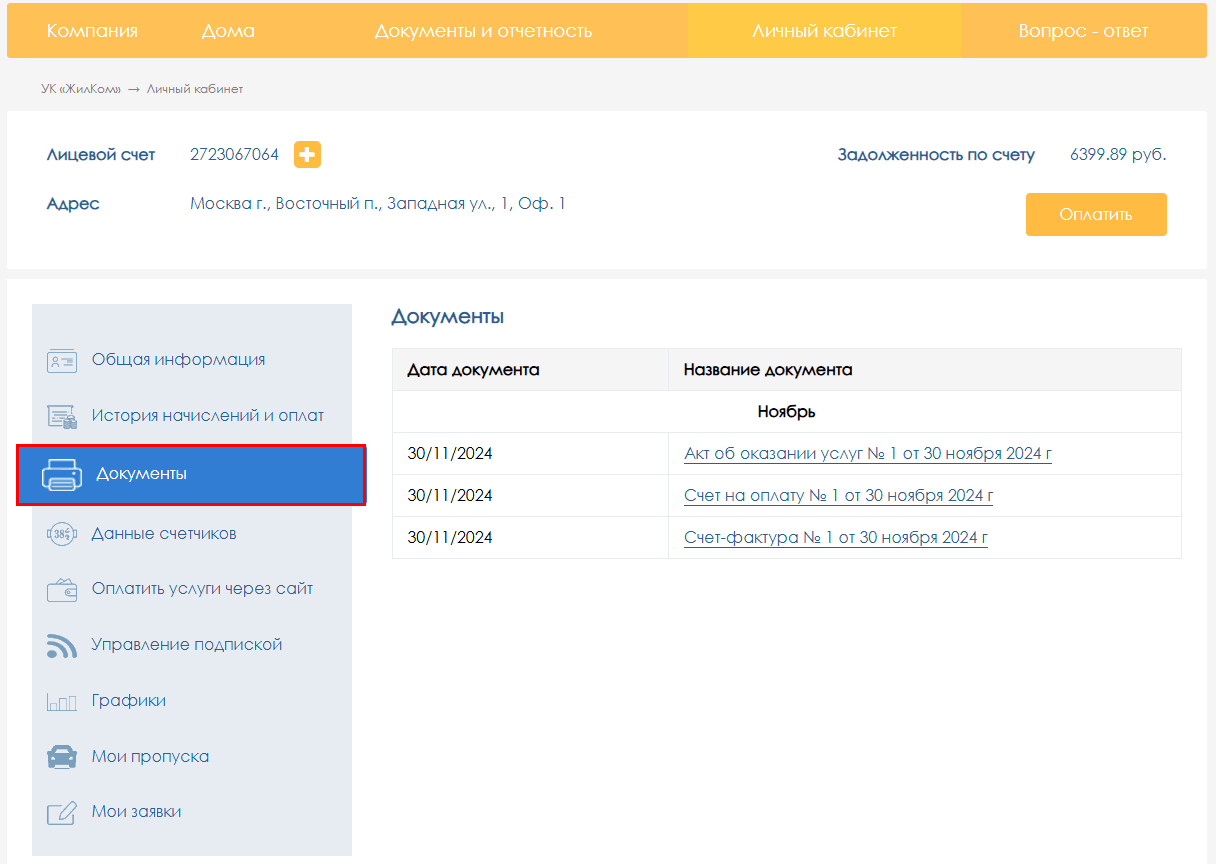Click the Адрес label

pos(73,204)
